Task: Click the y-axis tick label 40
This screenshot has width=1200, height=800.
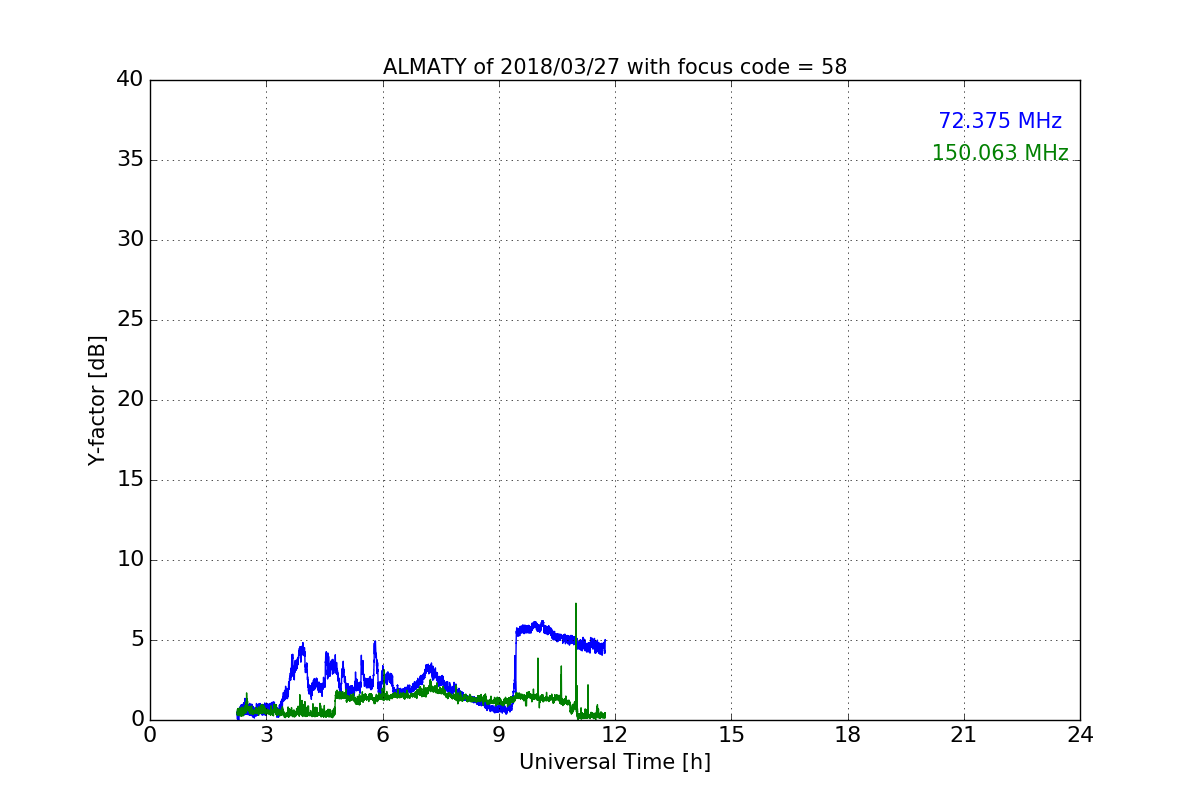Action: click(x=130, y=80)
